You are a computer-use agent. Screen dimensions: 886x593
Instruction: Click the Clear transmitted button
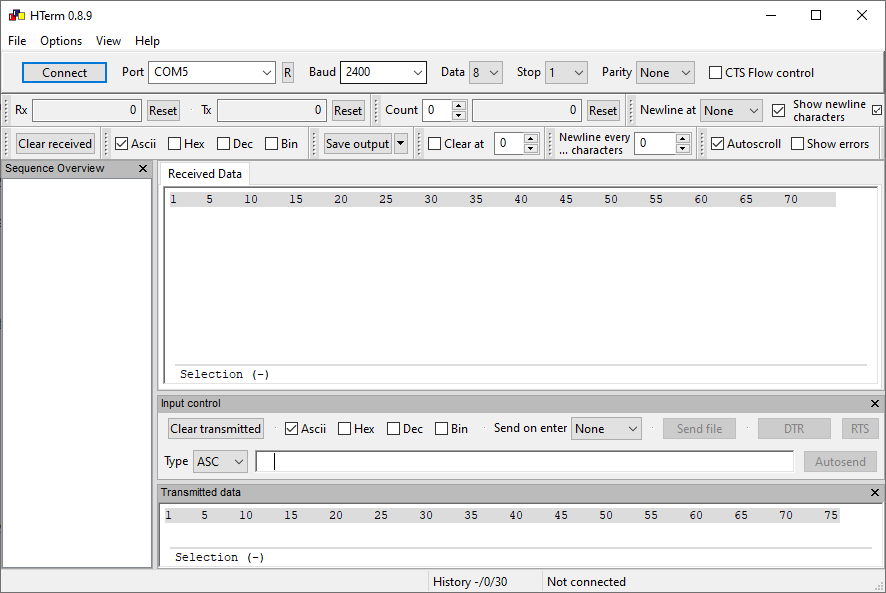[x=215, y=428]
